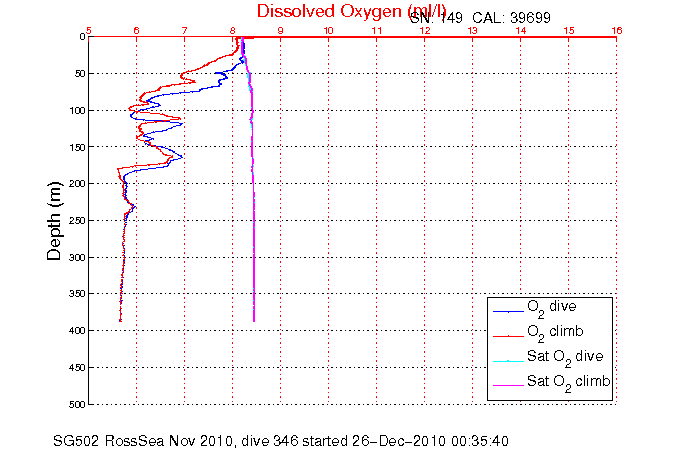Click the x-axis tick label 8

pos(233,30)
